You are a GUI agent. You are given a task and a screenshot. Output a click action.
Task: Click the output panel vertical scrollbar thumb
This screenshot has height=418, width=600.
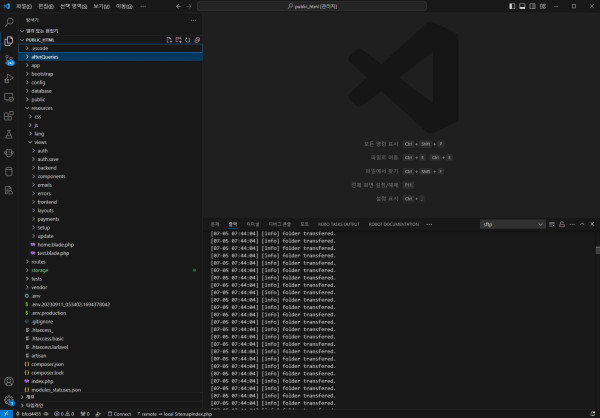coord(597,250)
